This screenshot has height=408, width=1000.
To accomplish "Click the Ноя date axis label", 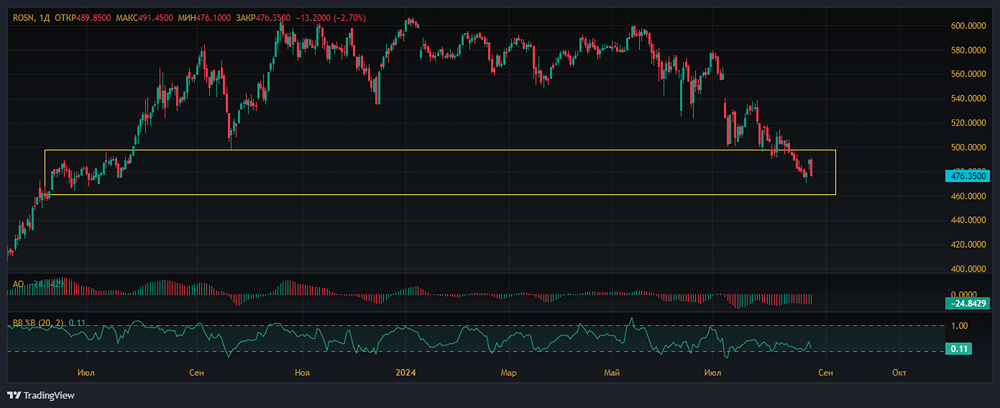I will (302, 372).
